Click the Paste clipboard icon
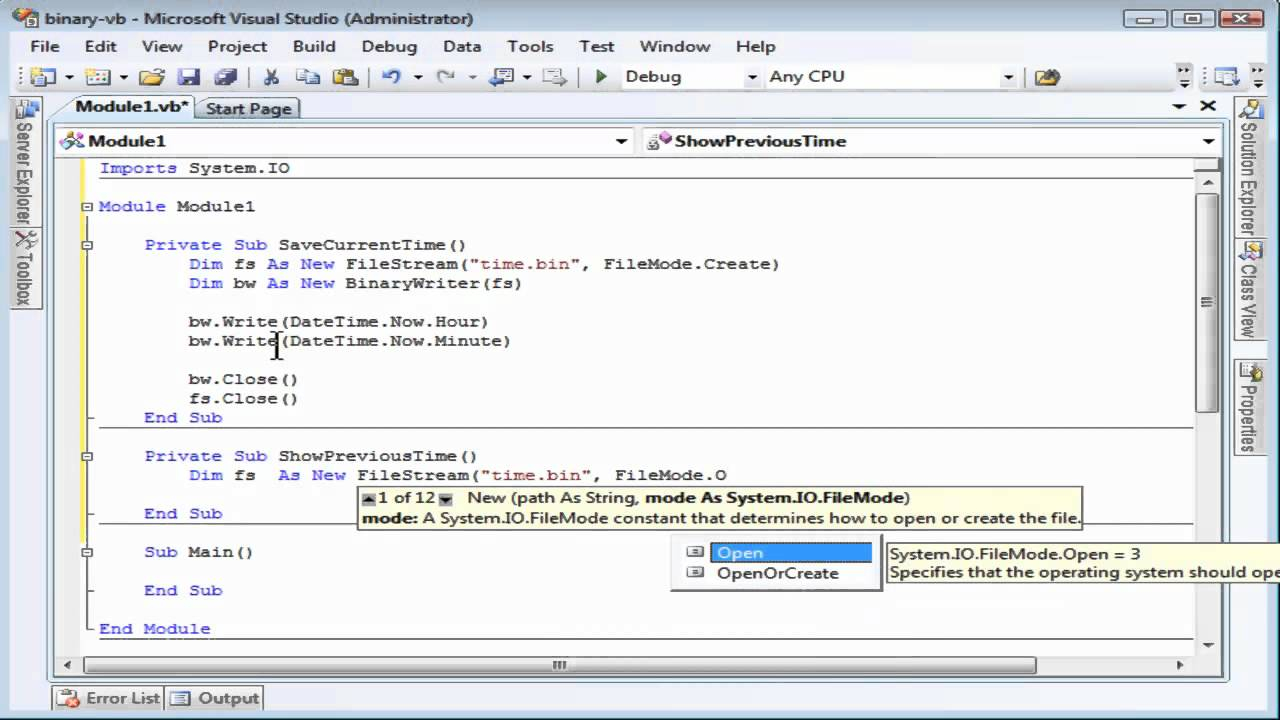 point(345,77)
